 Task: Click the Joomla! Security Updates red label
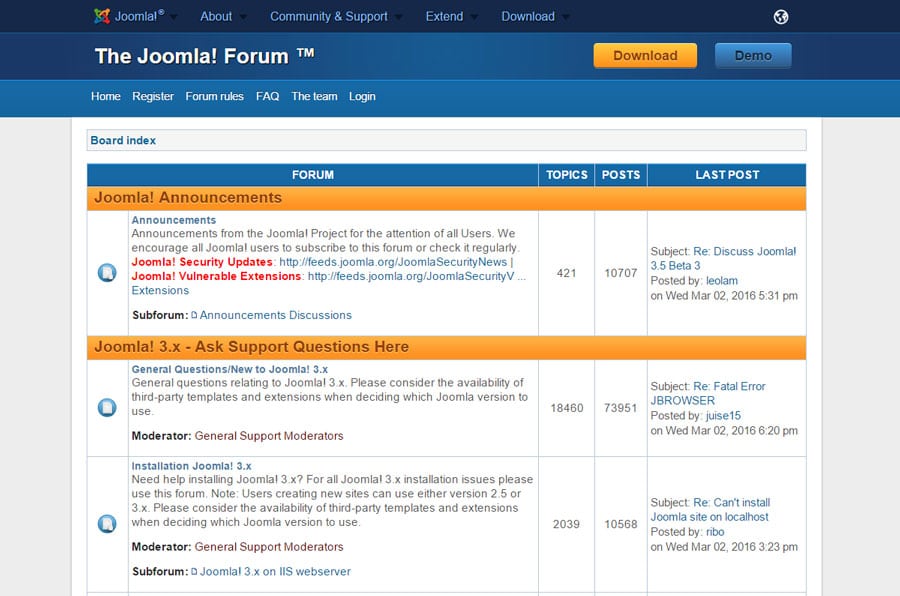[202, 262]
